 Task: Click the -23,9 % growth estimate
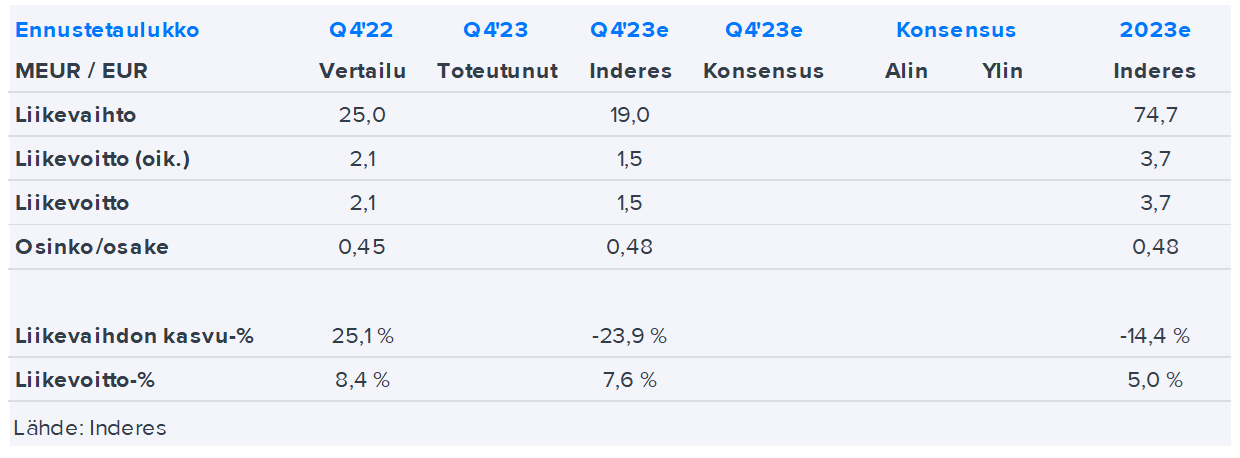628,336
